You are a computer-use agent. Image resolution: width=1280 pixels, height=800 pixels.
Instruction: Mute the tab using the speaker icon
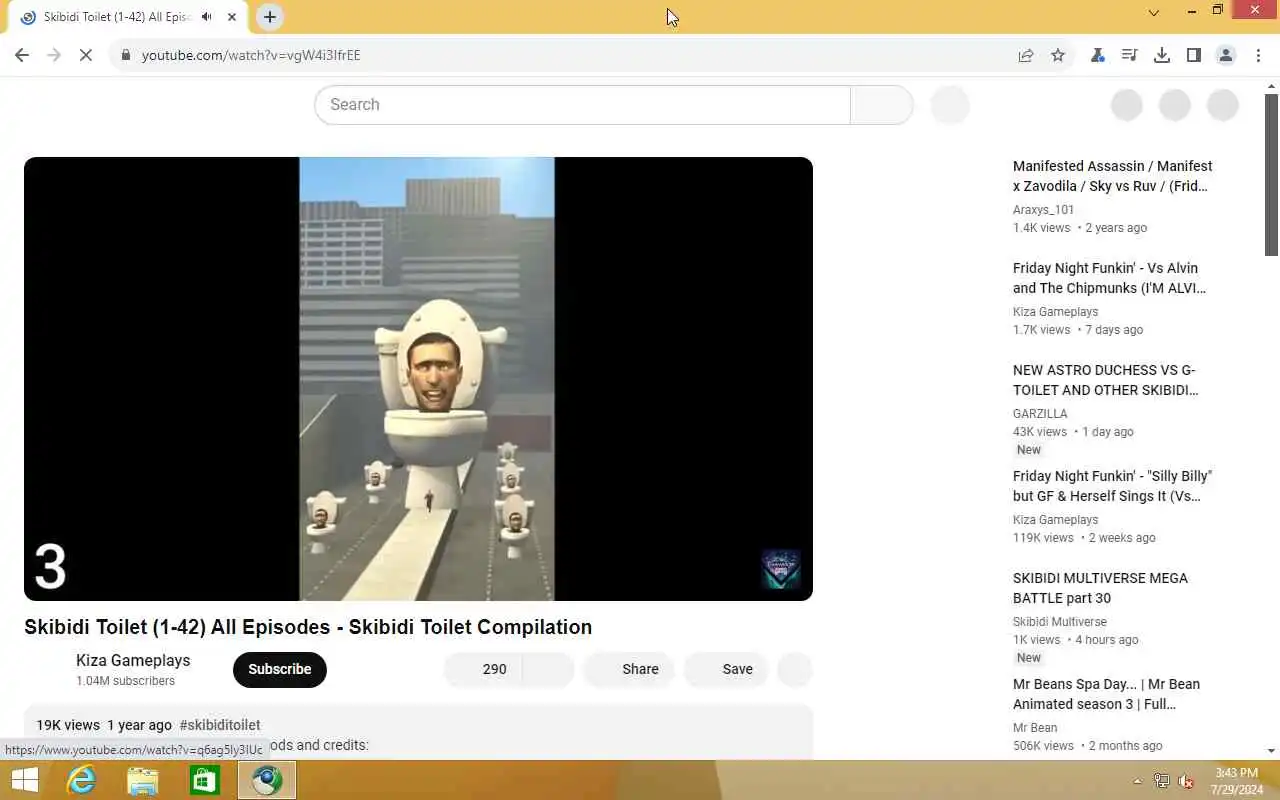pyautogui.click(x=206, y=17)
